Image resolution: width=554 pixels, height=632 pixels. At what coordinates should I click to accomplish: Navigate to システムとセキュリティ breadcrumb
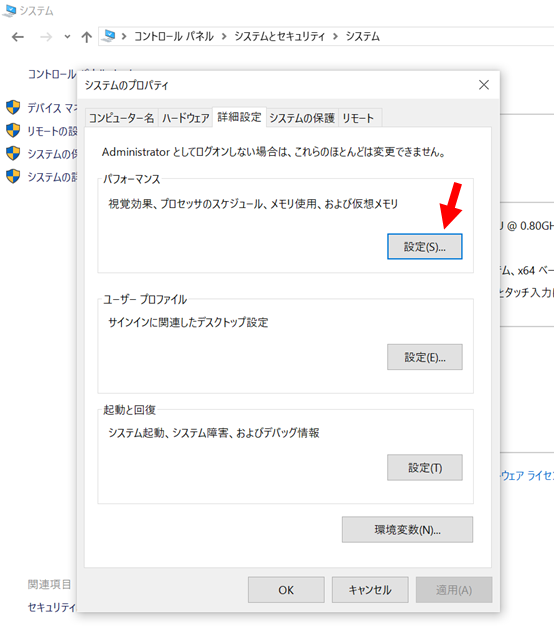(279, 36)
